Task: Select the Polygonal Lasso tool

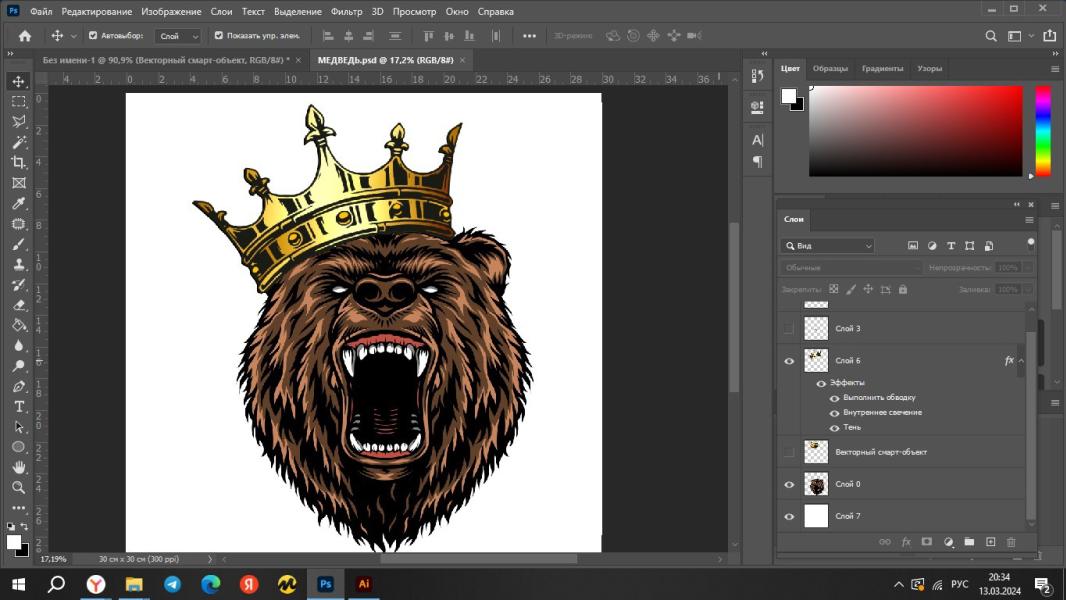Action: [x=18, y=122]
